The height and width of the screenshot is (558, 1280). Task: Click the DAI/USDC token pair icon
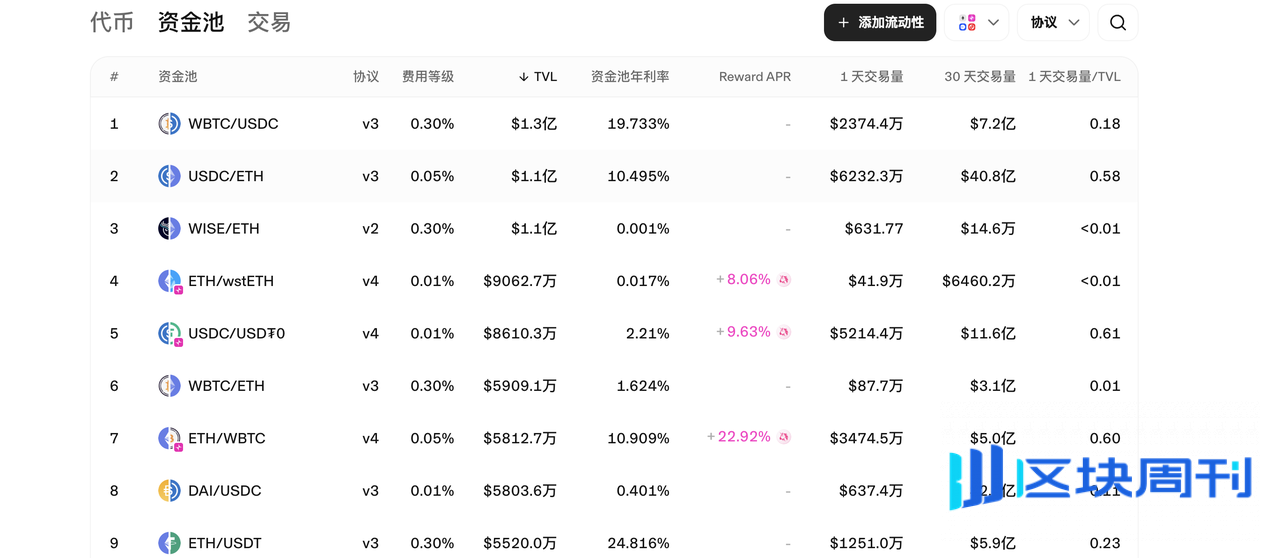coord(169,491)
